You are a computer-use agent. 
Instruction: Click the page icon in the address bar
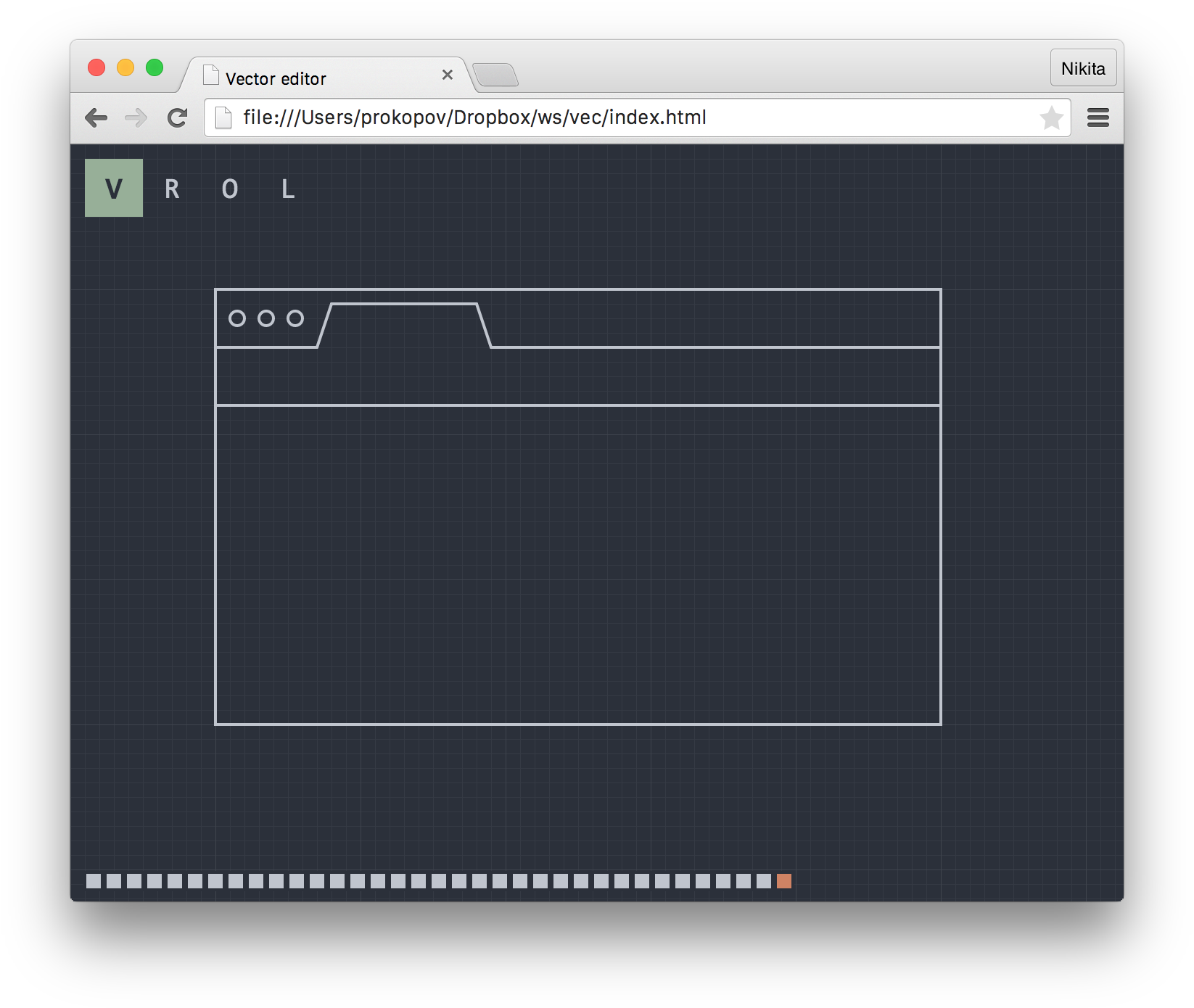pyautogui.click(x=223, y=117)
